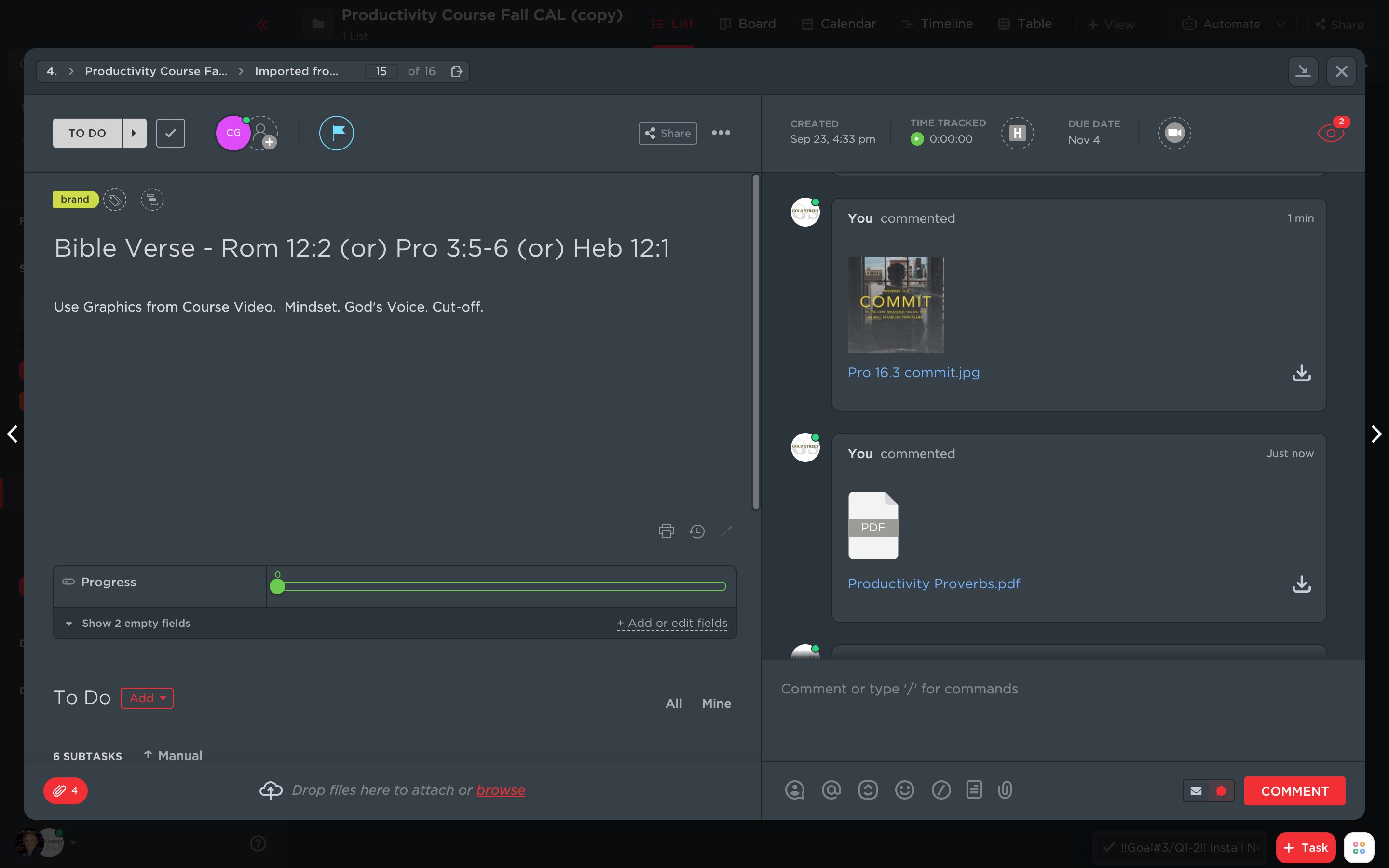The height and width of the screenshot is (868, 1389).
Task: Click the browse files link
Action: pyautogui.click(x=500, y=790)
